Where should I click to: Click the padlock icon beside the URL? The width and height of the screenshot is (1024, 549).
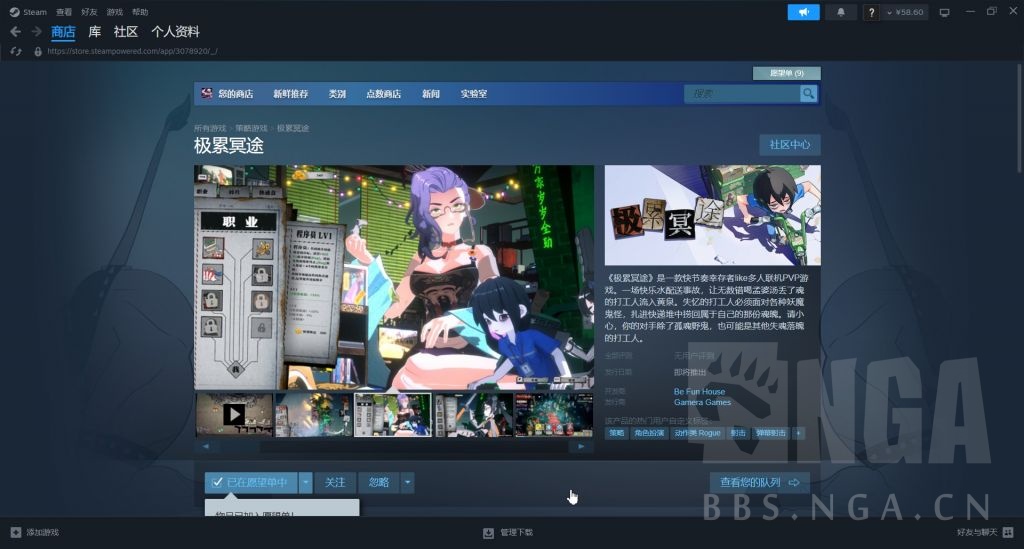click(38, 51)
